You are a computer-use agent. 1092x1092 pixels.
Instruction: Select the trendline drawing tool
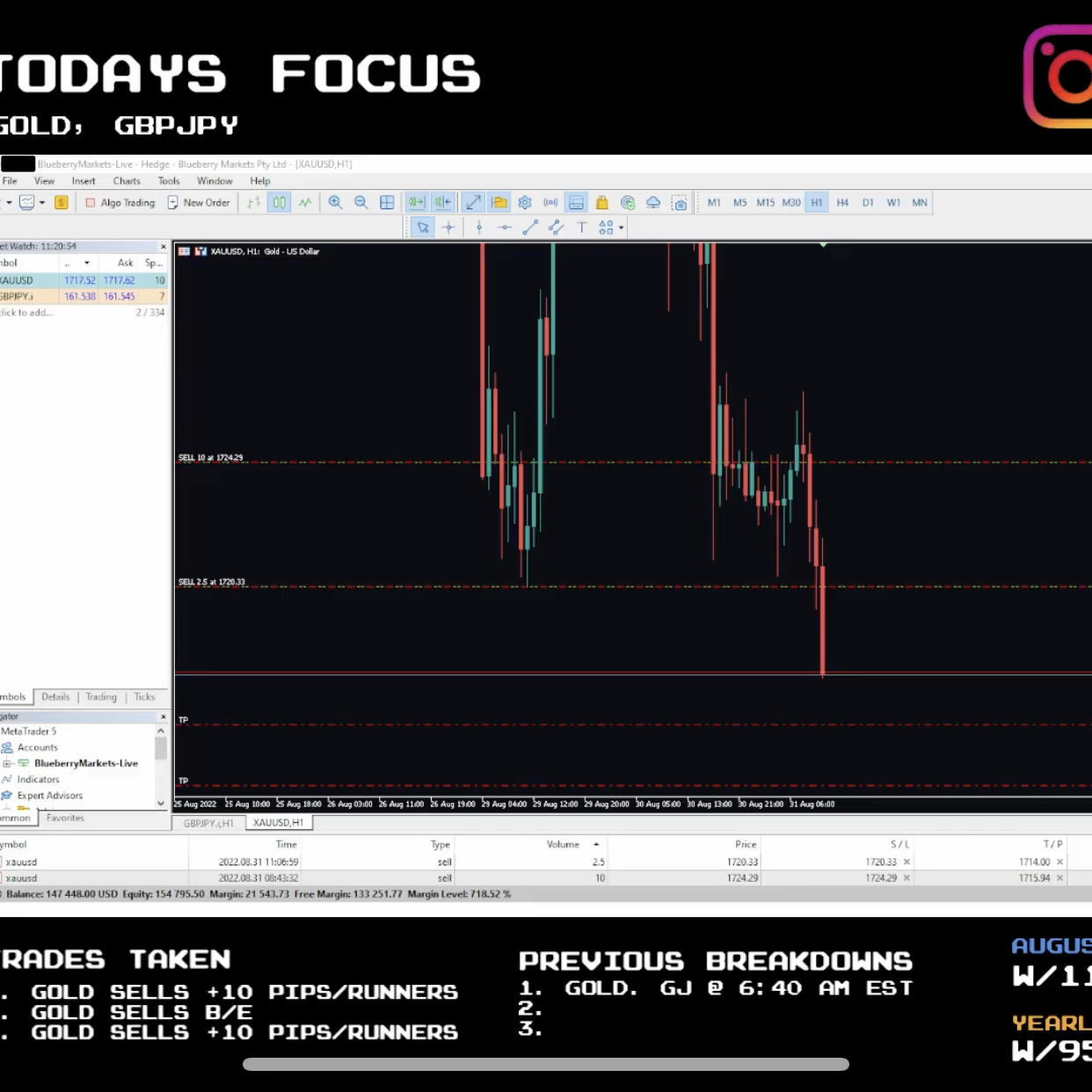tap(530, 227)
